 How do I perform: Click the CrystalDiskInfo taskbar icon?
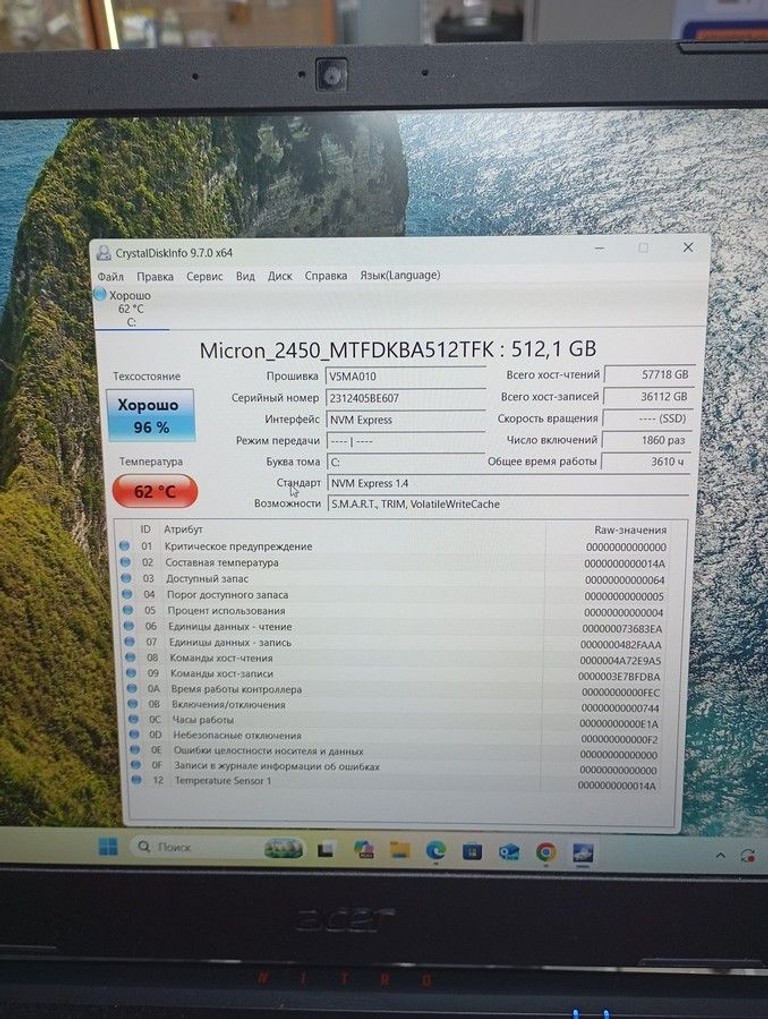click(x=582, y=853)
